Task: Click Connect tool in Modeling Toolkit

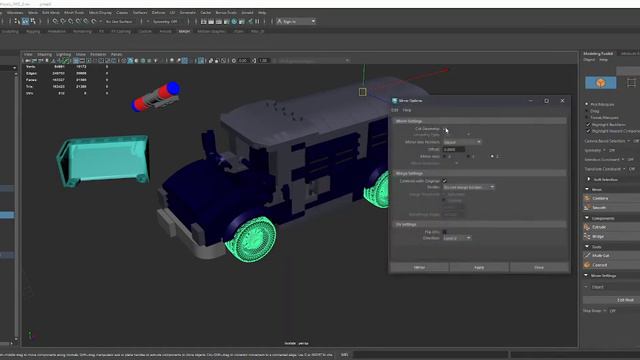Action: click(x=611, y=265)
